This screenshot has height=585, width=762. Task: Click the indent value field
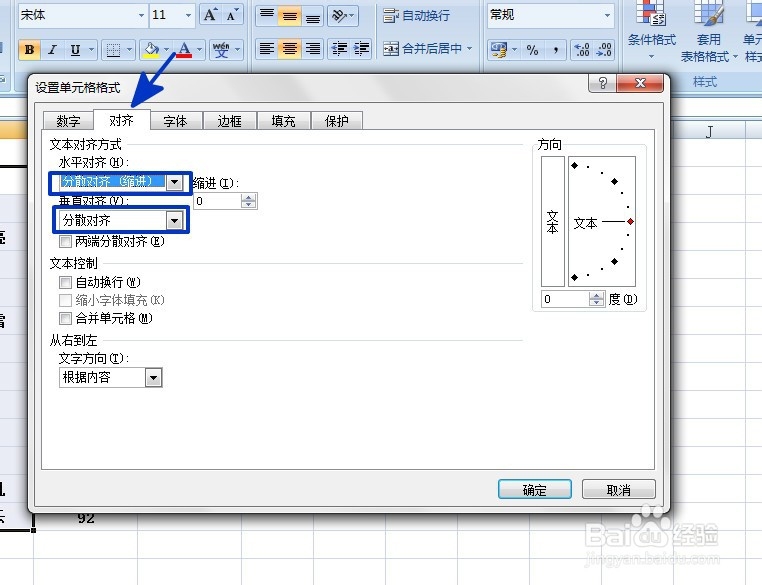point(217,201)
